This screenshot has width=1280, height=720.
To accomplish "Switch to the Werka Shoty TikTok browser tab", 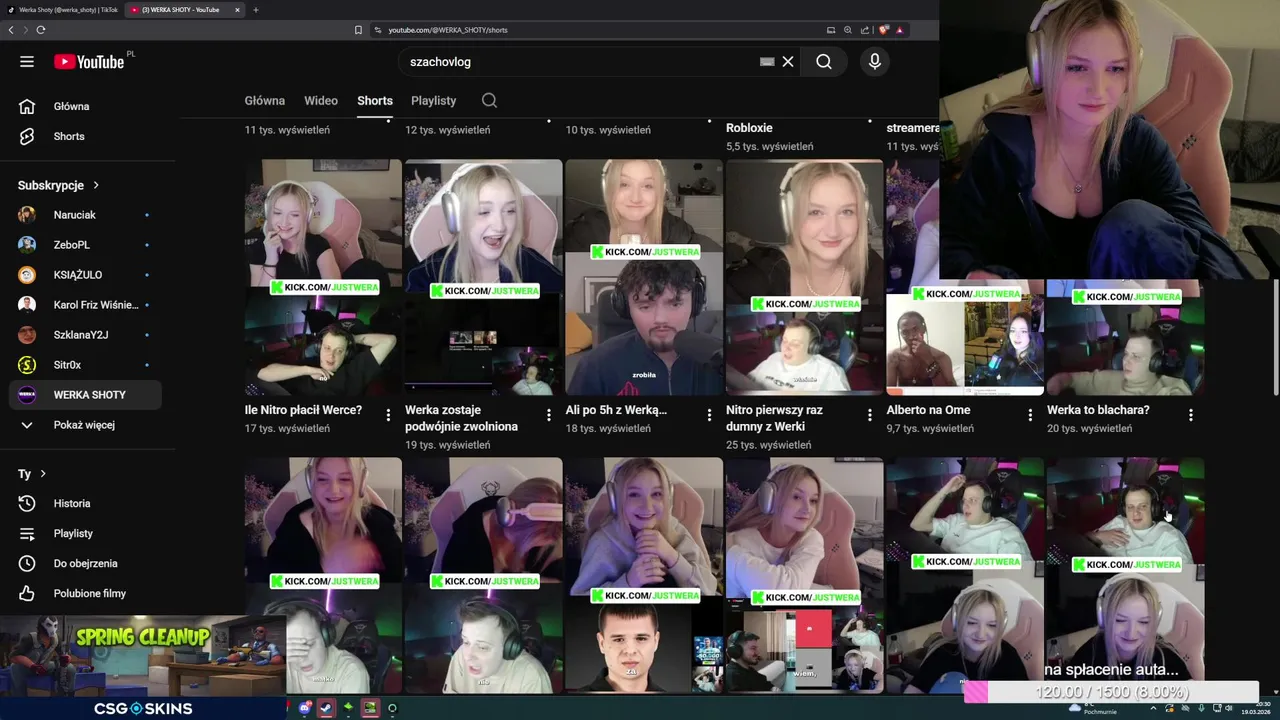I will (x=62, y=10).
